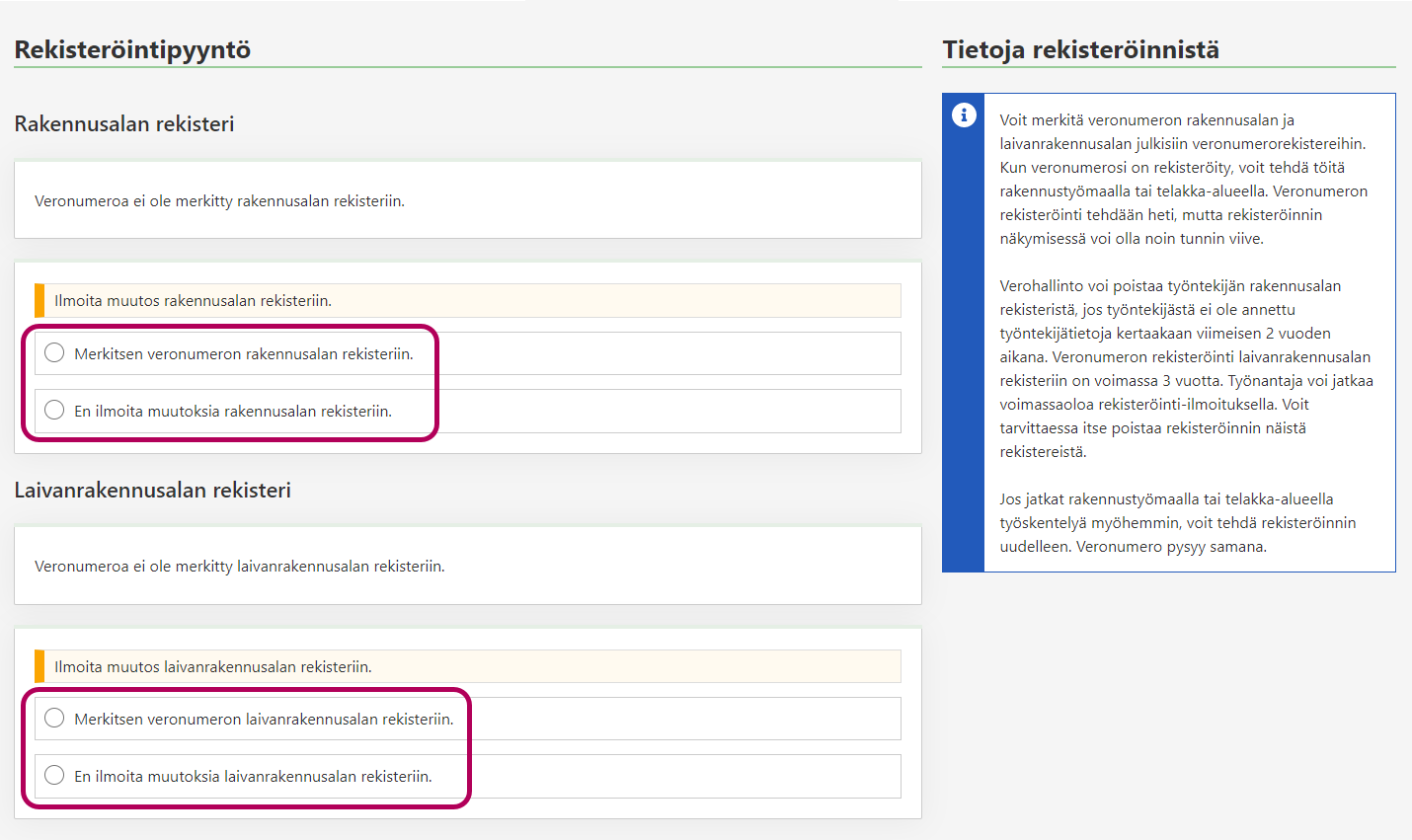Click the 'Ilmoita muutos laivanrakennusalan rekisteriin' notice
This screenshot has height=840, width=1412.
pyautogui.click(x=212, y=667)
